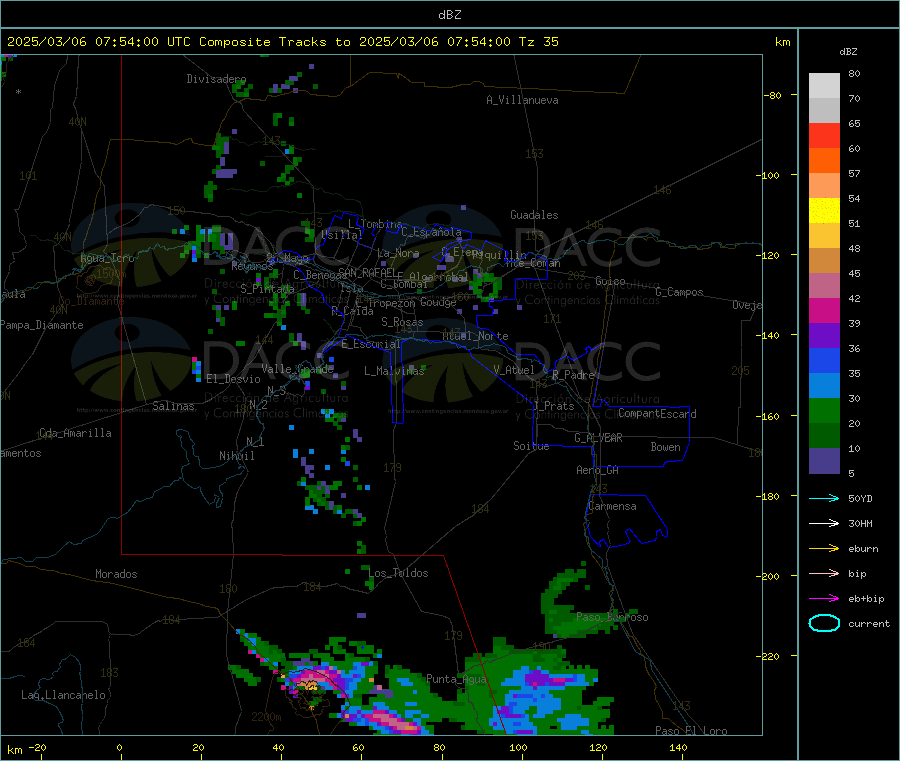Click the yellow eburn arrow in legend

click(x=824, y=549)
